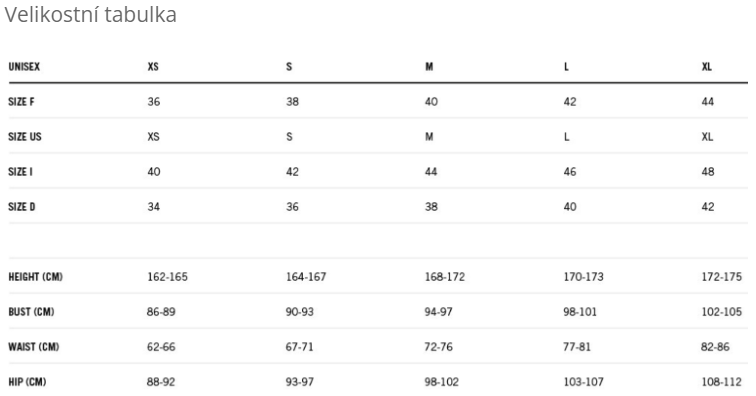
Task: Click the BUST (CM) row label
Action: (31, 312)
